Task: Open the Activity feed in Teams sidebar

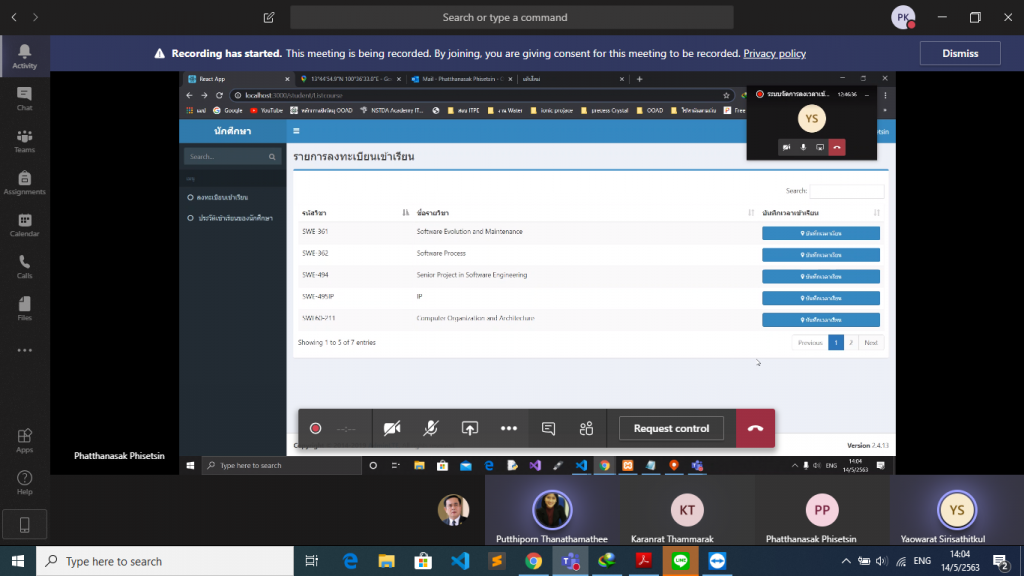Action: click(x=25, y=56)
